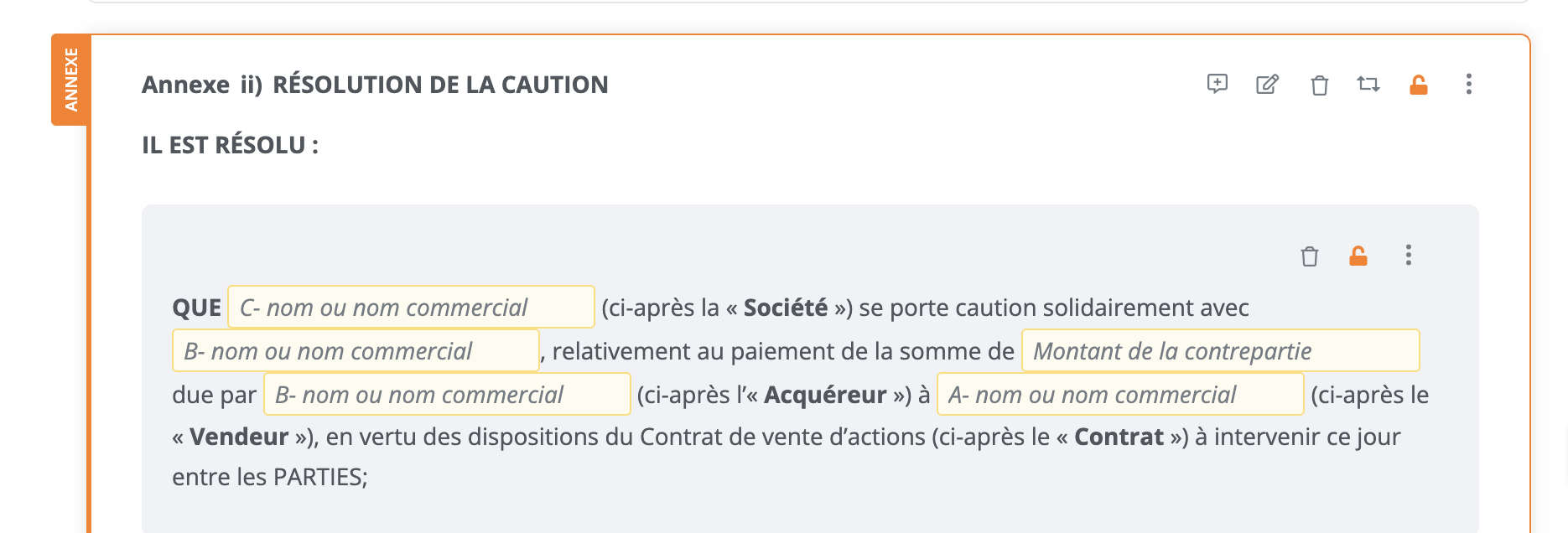Add a comment to the Annexe section
The image size is (1568, 533).
(1217, 84)
